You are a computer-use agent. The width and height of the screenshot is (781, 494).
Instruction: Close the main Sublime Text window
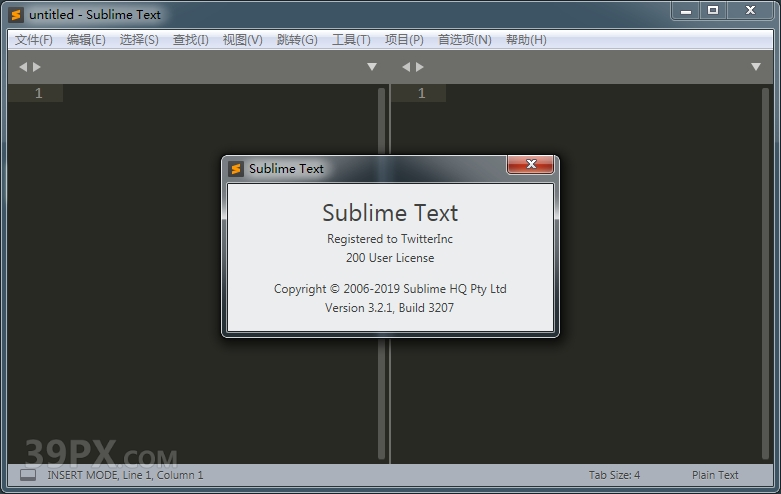coord(750,10)
